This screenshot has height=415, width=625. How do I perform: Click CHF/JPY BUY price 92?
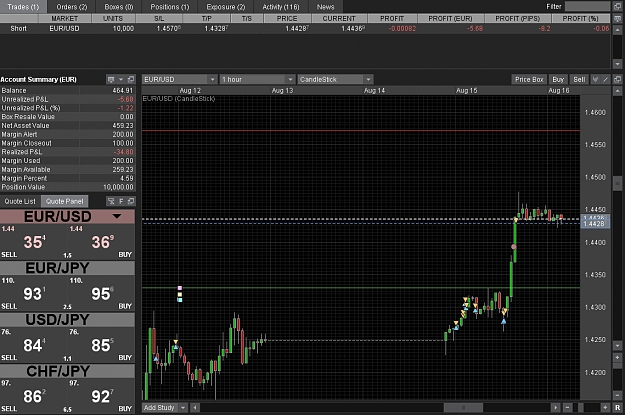click(x=103, y=396)
